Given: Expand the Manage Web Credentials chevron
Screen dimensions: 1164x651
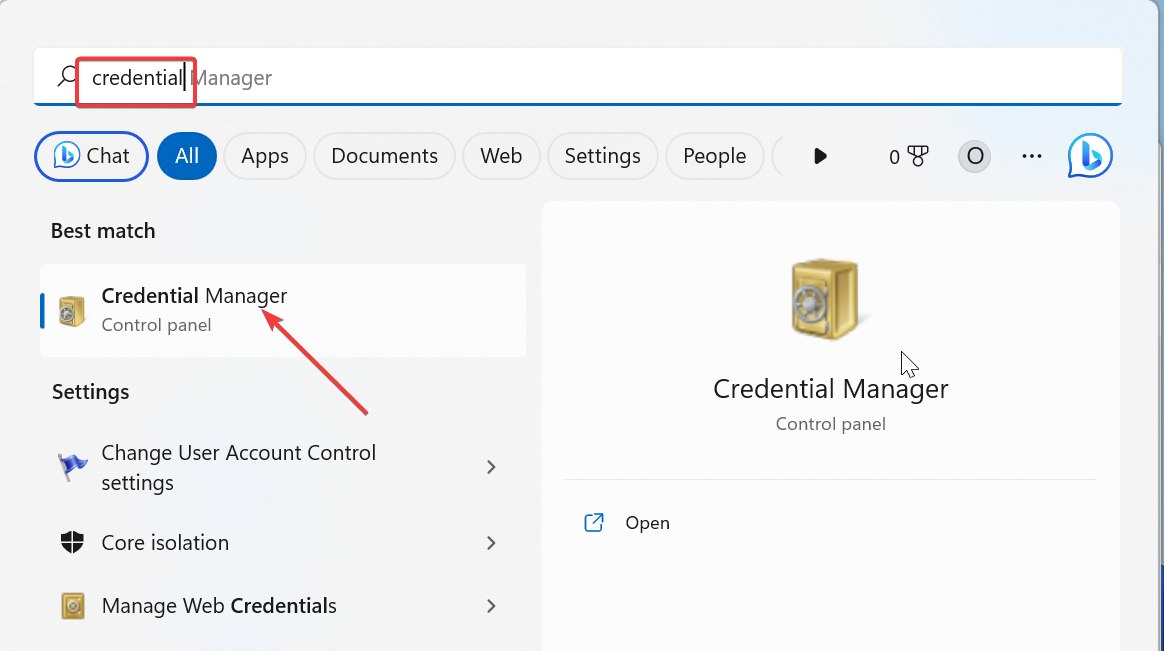Looking at the screenshot, I should 491,606.
